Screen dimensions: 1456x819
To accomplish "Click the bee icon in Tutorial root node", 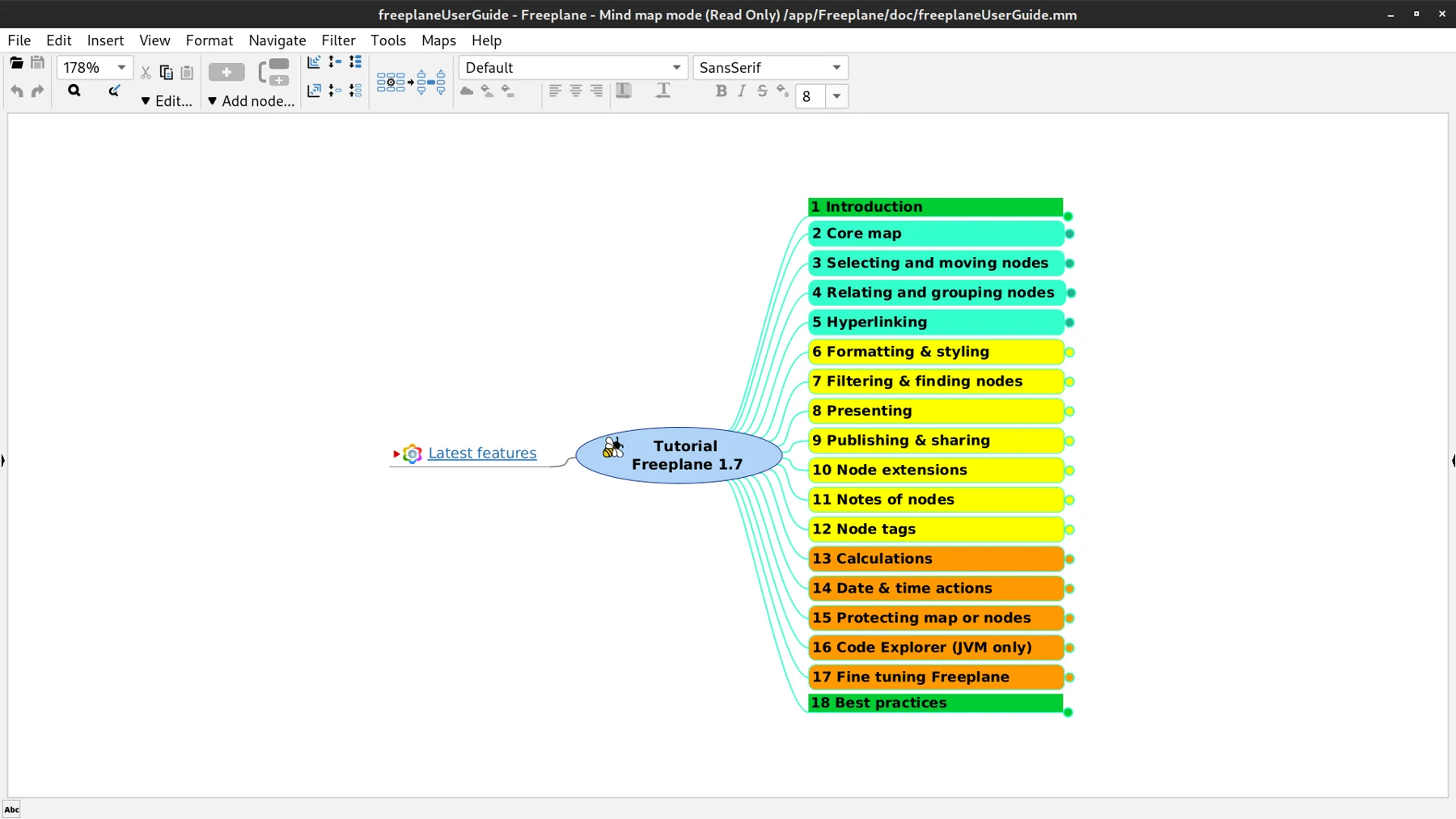I will pyautogui.click(x=613, y=447).
